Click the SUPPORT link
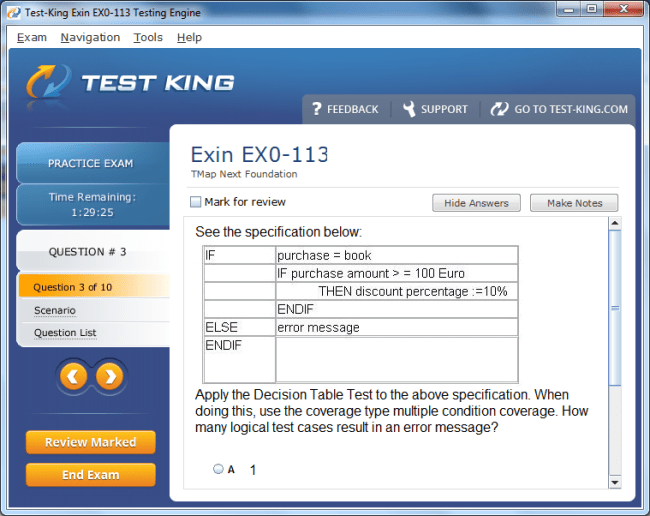Viewport: 650px width, 516px height. [x=444, y=109]
